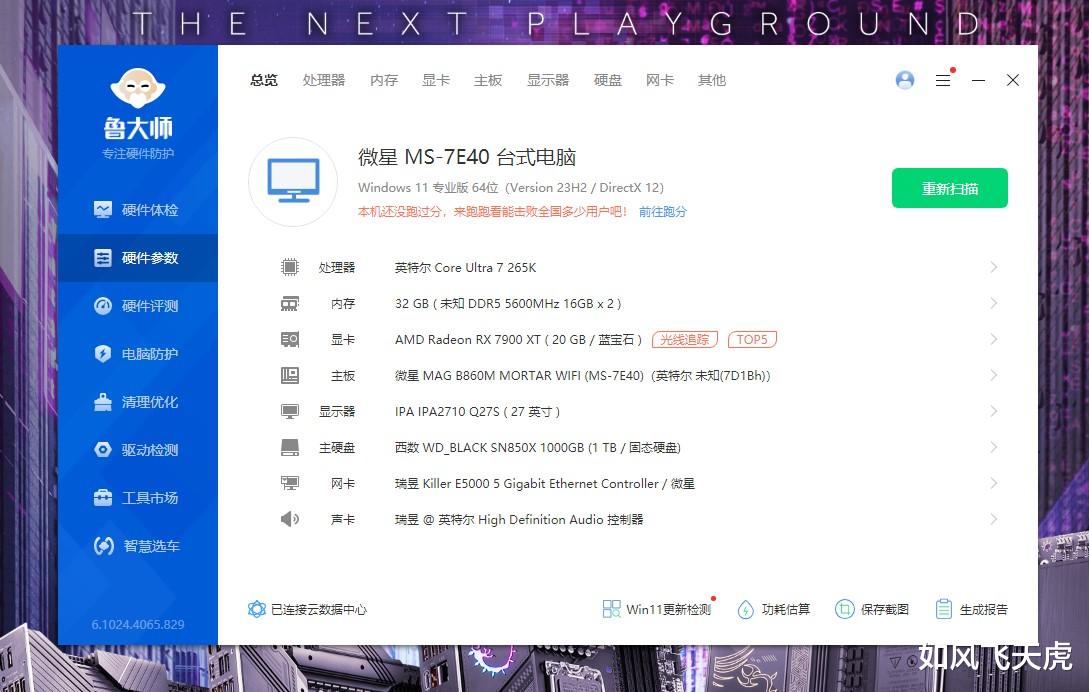Click the 显卡 graphics card icon
1089x692 pixels.
(x=290, y=340)
